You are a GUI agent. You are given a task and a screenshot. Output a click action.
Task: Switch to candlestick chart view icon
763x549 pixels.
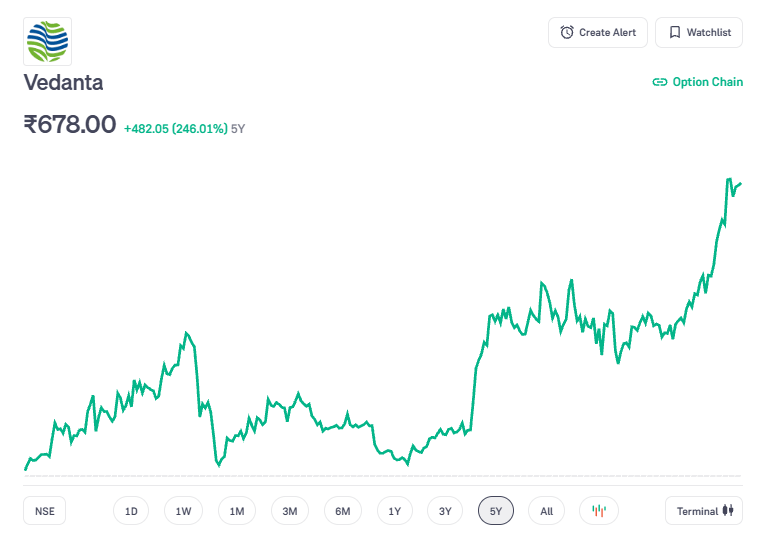tap(598, 511)
